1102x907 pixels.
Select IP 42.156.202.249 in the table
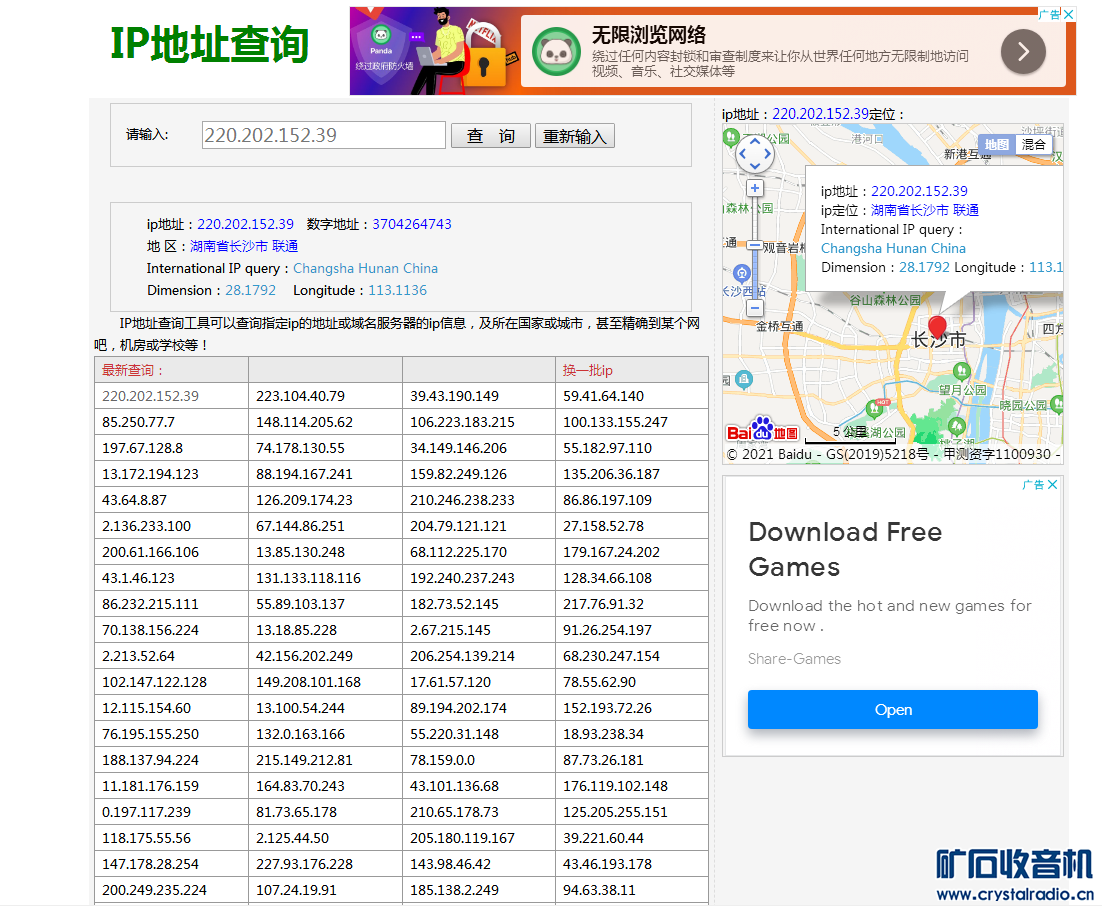tap(304, 656)
